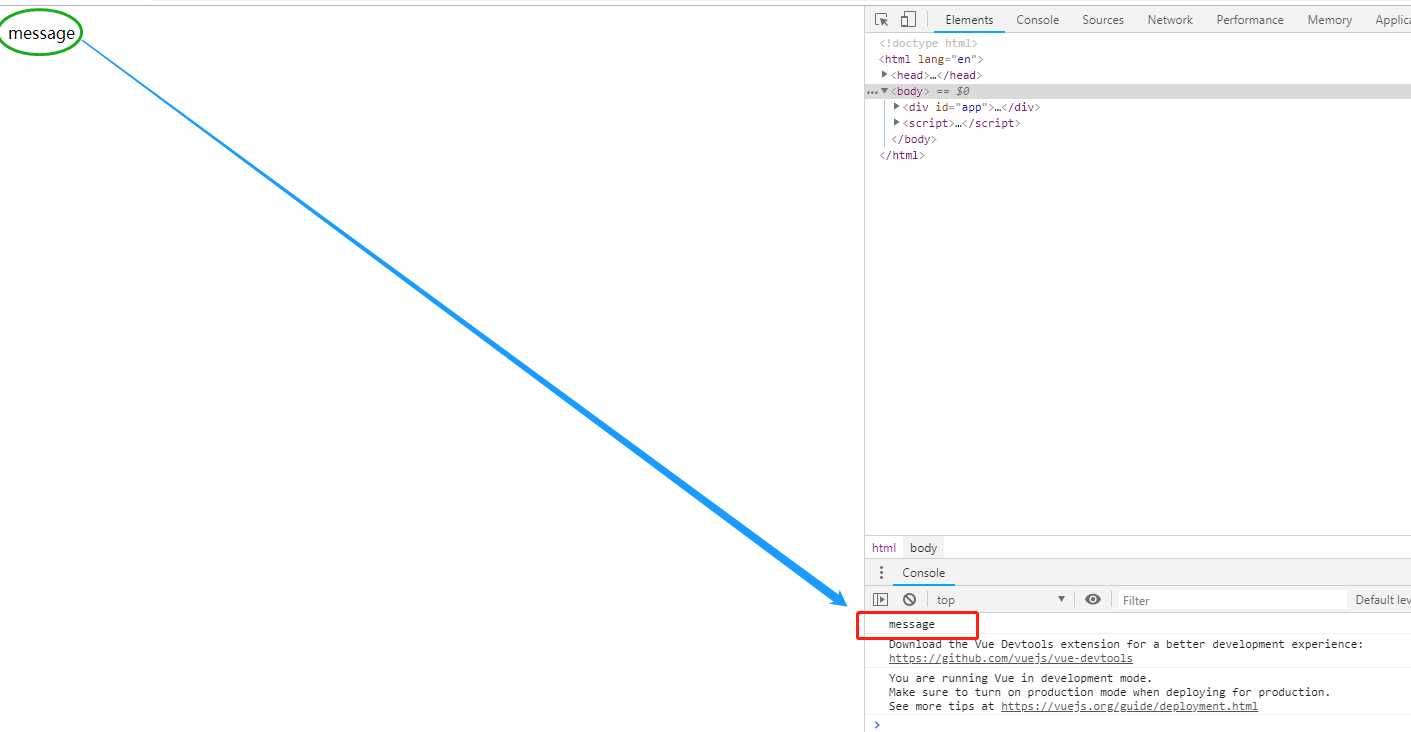Screen dimensions: 1411x732
Task: Select the closing </body> line
Action: pos(914,139)
